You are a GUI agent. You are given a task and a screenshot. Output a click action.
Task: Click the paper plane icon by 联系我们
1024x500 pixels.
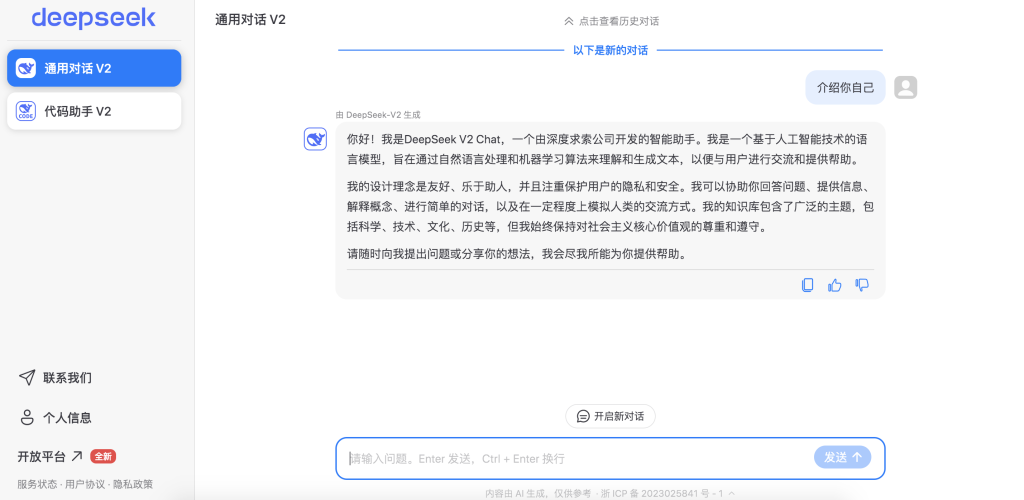click(27, 377)
